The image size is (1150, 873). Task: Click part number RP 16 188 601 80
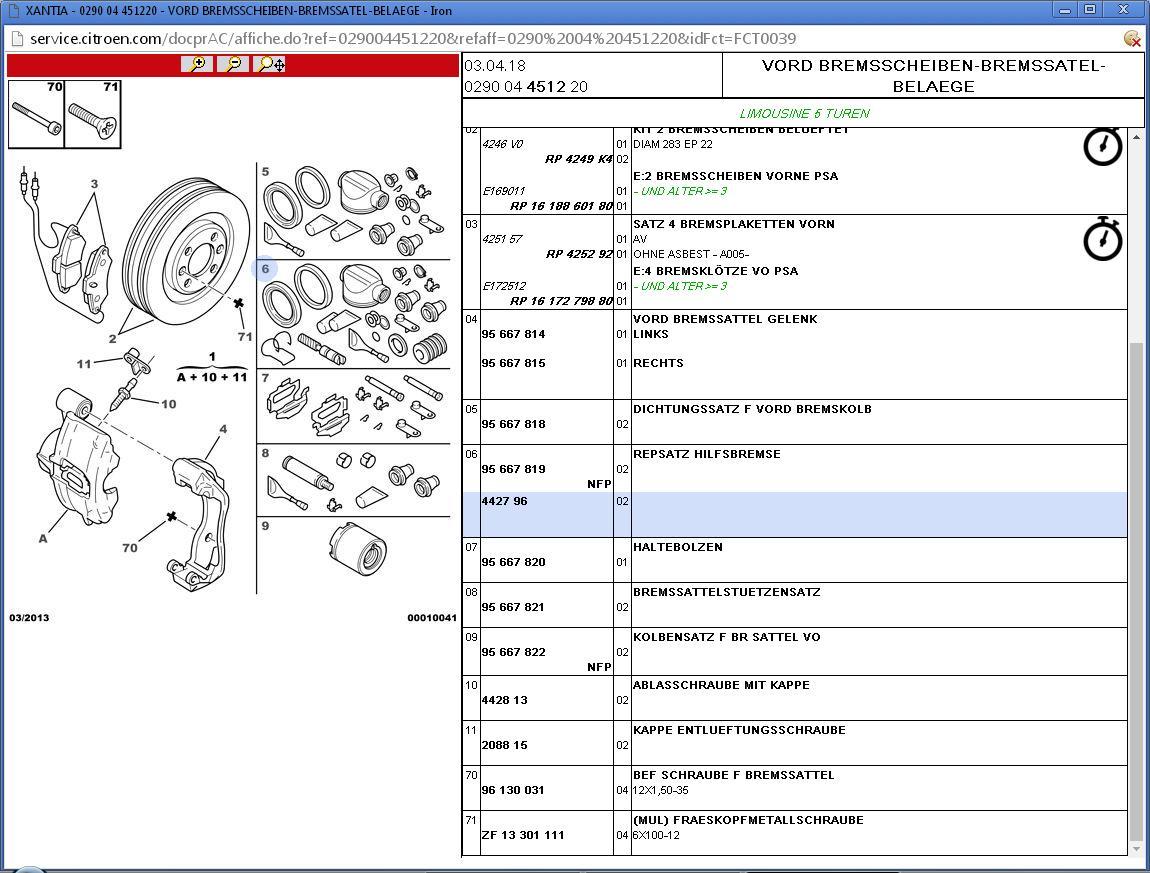[x=561, y=206]
